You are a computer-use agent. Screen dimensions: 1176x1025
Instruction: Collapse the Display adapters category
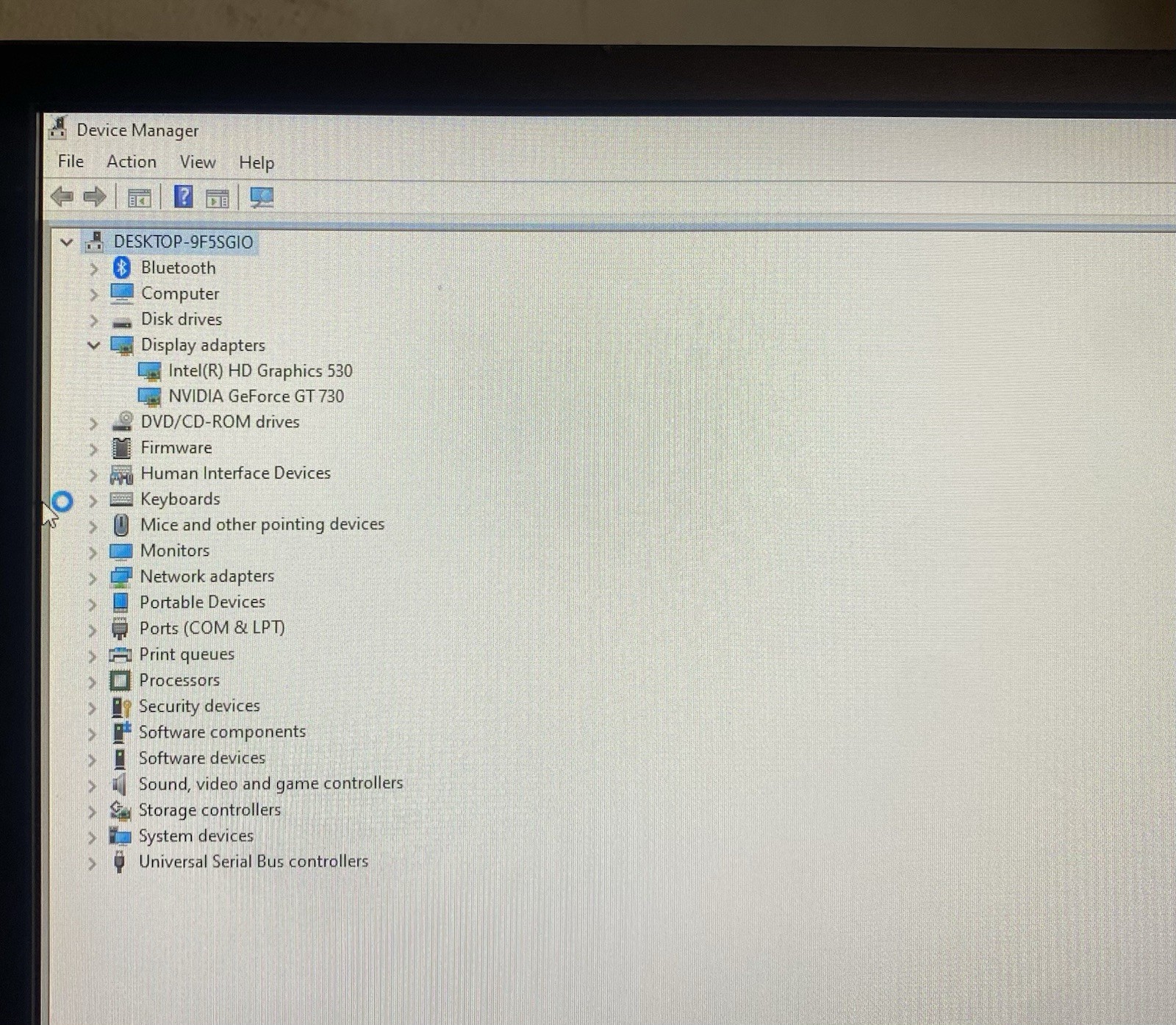coord(93,345)
